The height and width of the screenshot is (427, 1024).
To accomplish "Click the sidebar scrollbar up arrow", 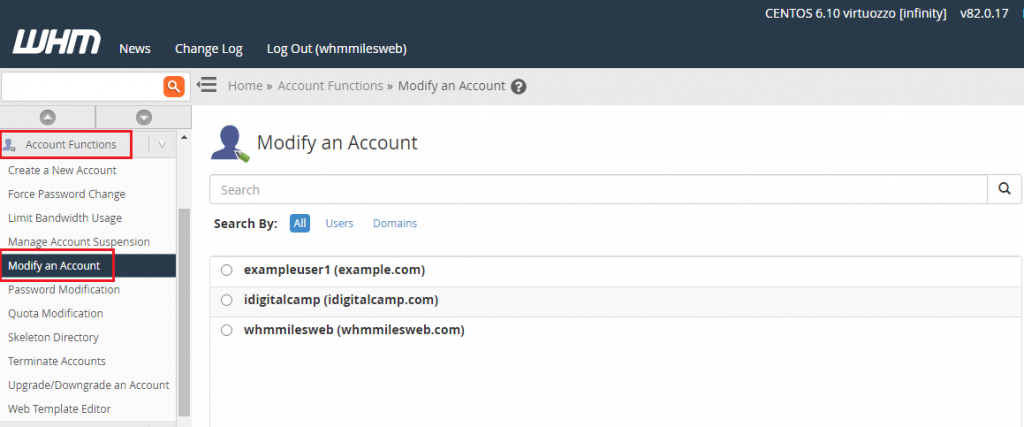I will click(184, 137).
